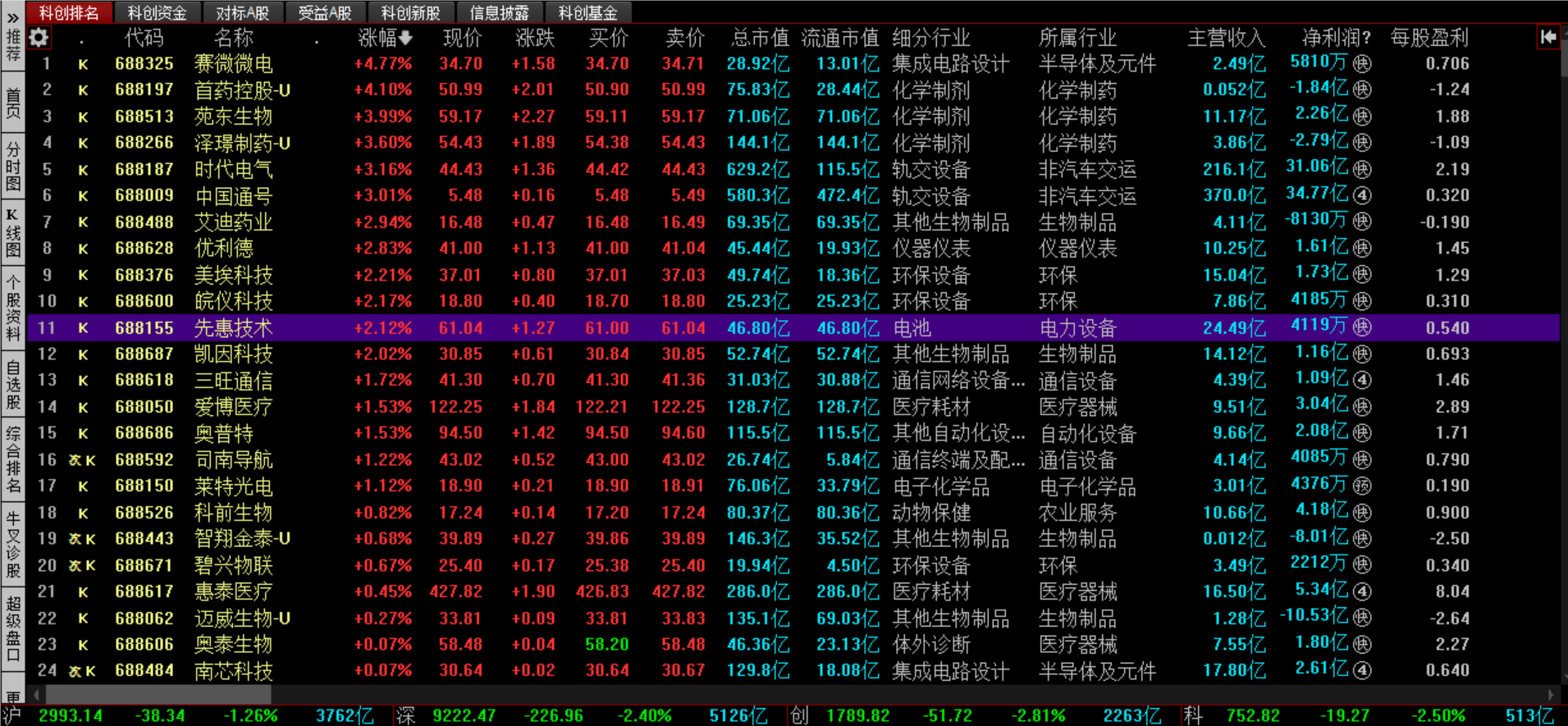The width and height of the screenshot is (1568, 726).
Task: Select the stock name 爱博医疗
Action: tap(233, 407)
